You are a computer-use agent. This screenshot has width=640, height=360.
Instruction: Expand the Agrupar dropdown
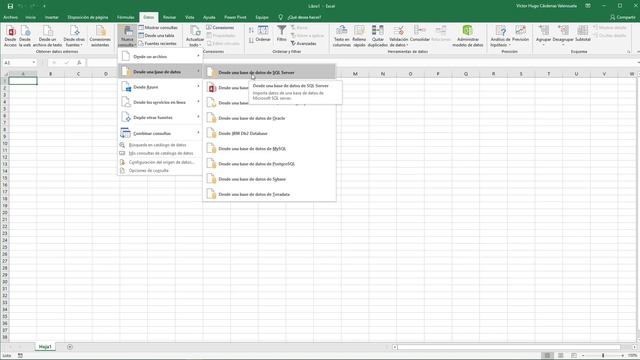coord(543,44)
